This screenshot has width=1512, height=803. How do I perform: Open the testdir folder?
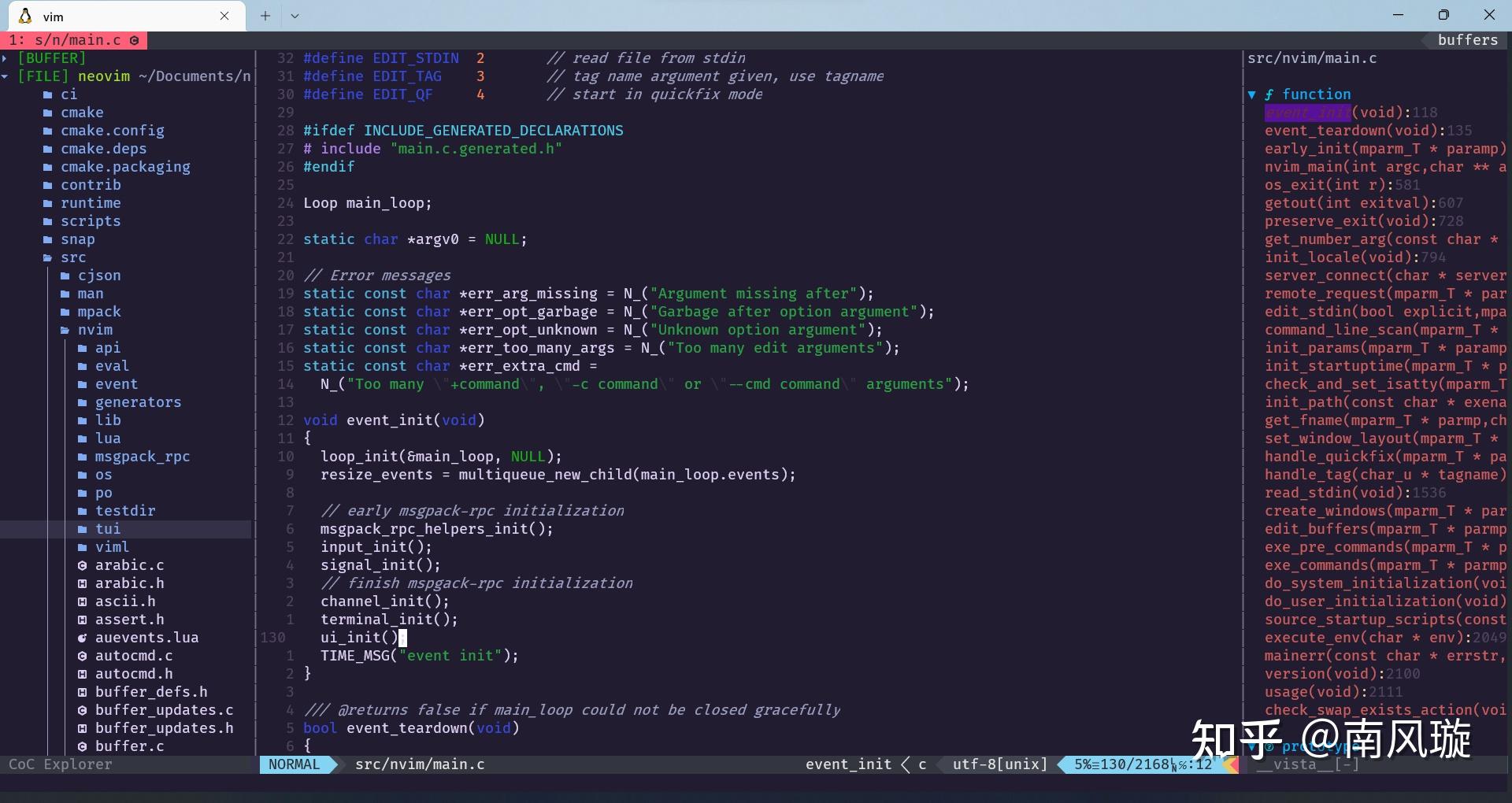point(125,511)
